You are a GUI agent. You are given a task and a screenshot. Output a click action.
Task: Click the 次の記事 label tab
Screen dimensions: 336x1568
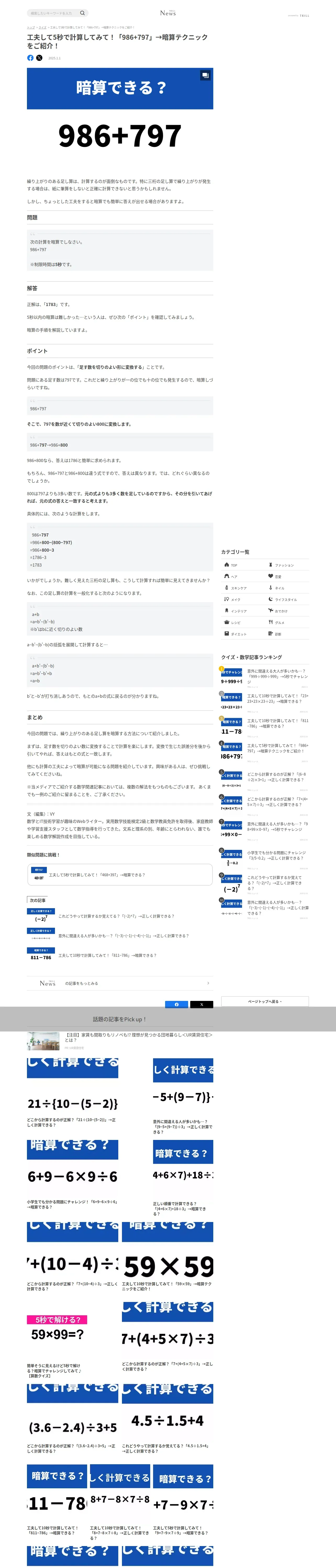[38, 900]
